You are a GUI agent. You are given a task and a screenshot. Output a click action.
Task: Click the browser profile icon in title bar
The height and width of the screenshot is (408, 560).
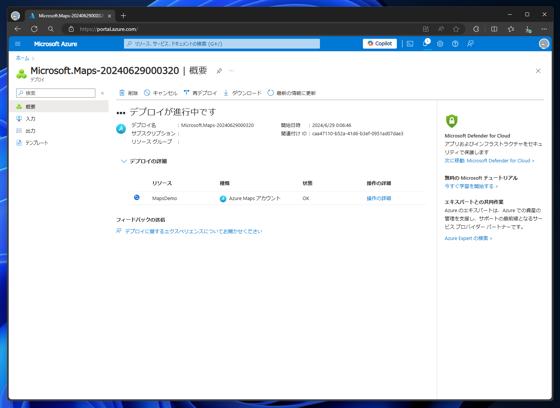[15, 16]
